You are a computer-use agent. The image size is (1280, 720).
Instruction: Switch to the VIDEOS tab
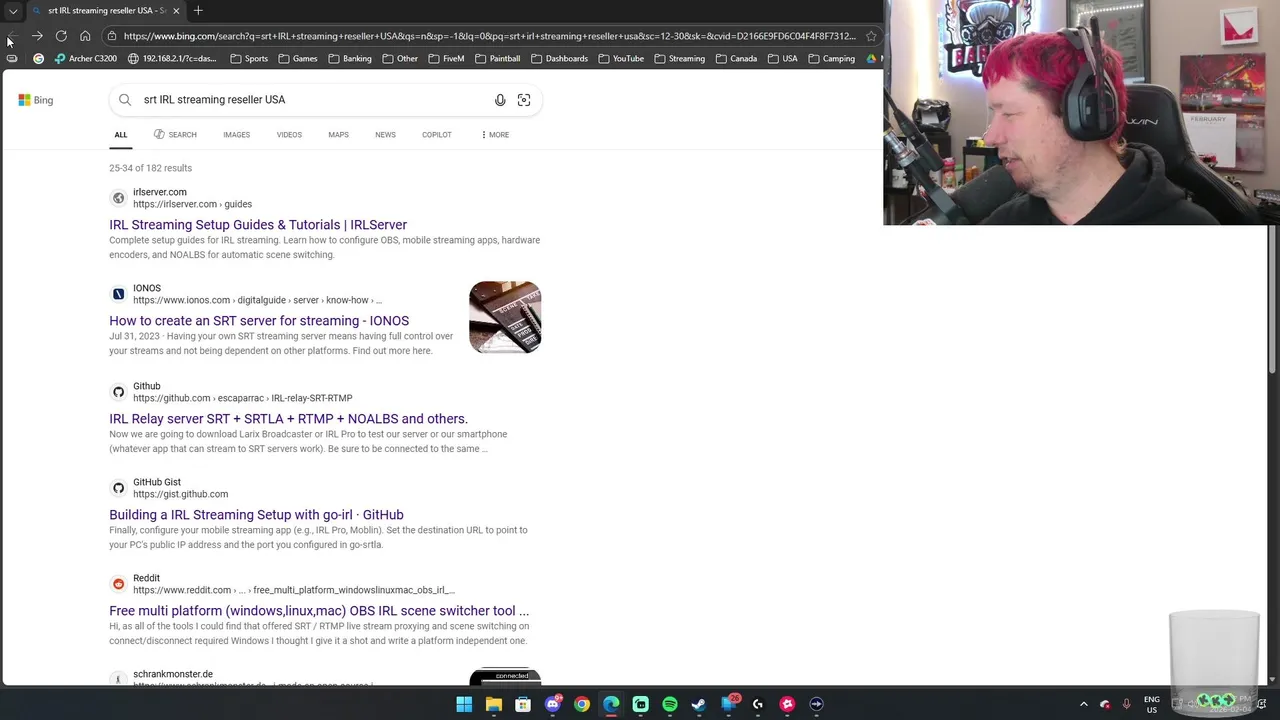click(x=289, y=135)
